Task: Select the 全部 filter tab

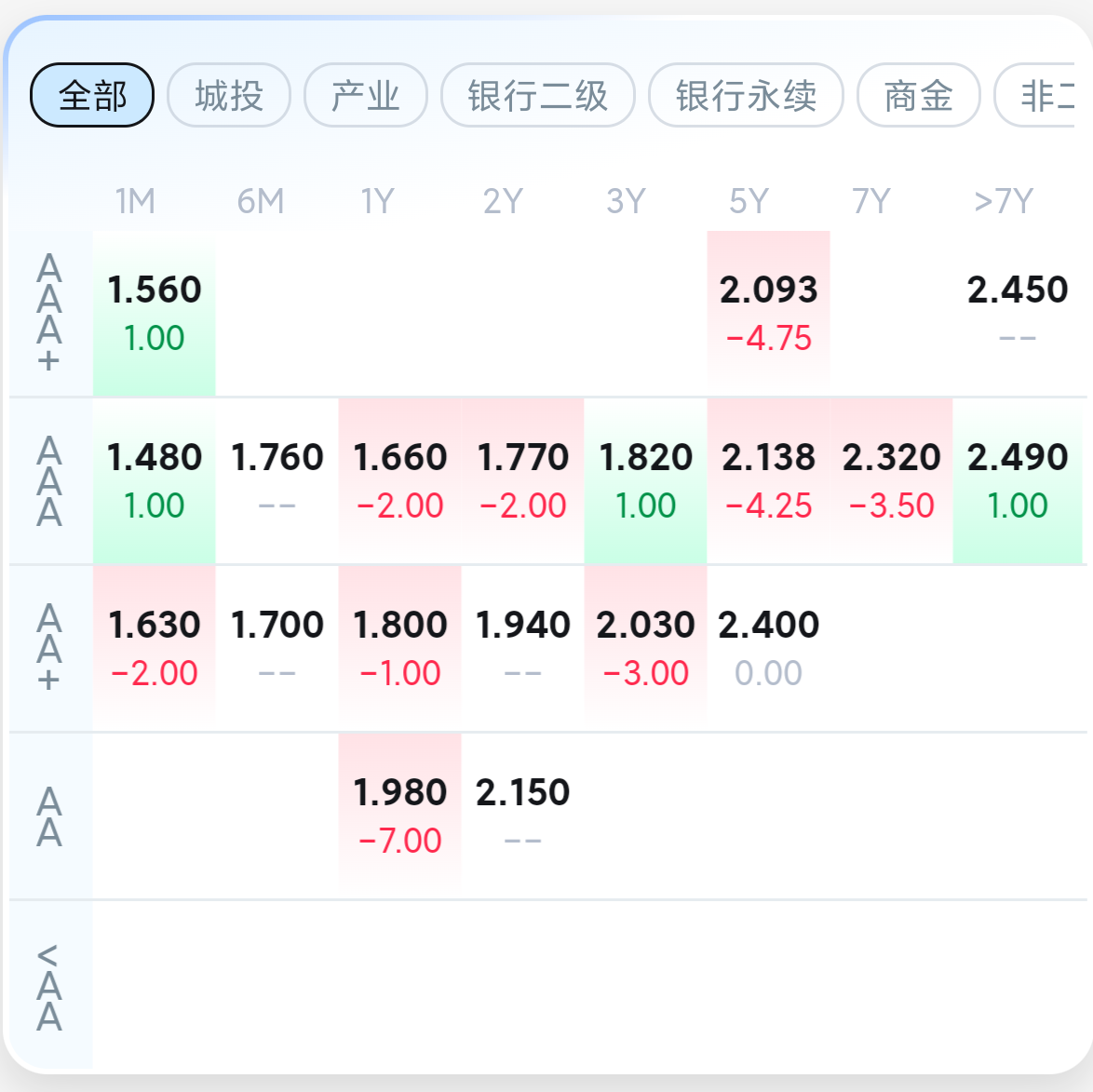Action: coord(92,95)
